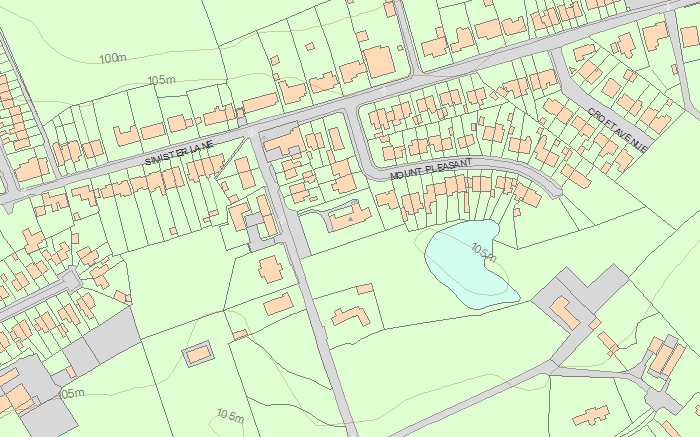The width and height of the screenshot is (700, 437).
Task: Click the Simister Lane road label
Action: (x=179, y=153)
